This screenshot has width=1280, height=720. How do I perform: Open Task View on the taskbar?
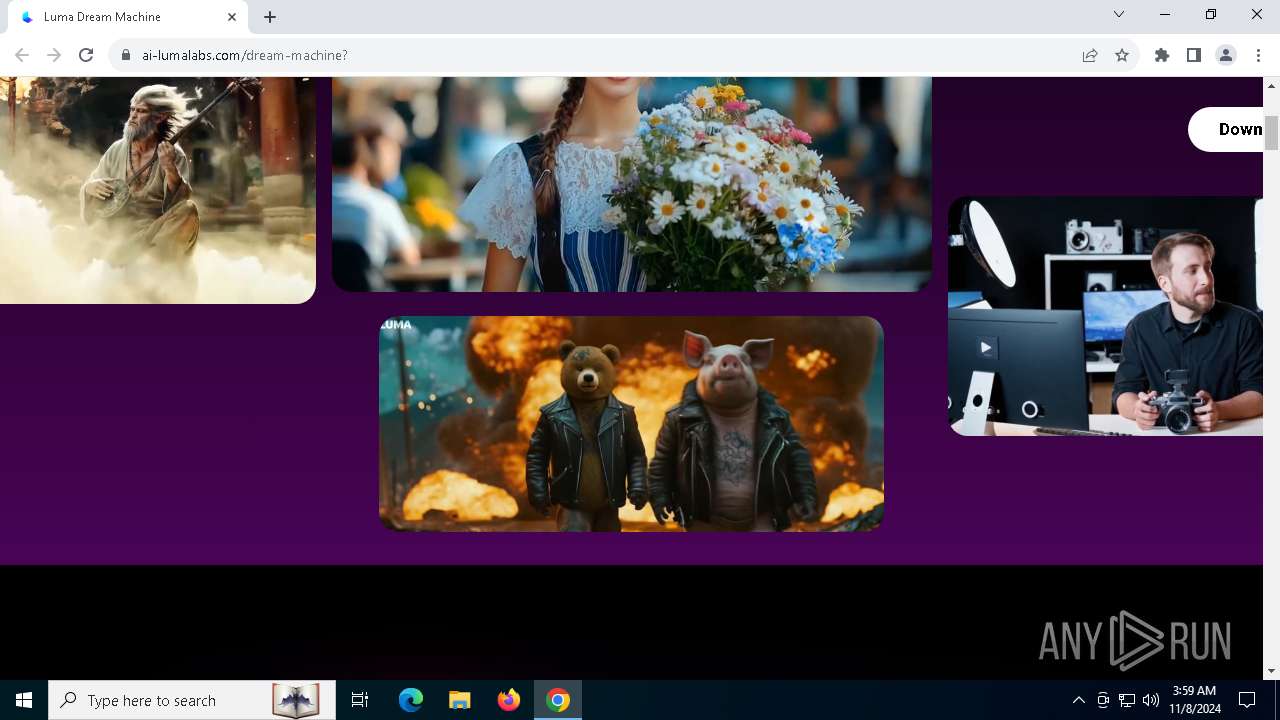(360, 700)
